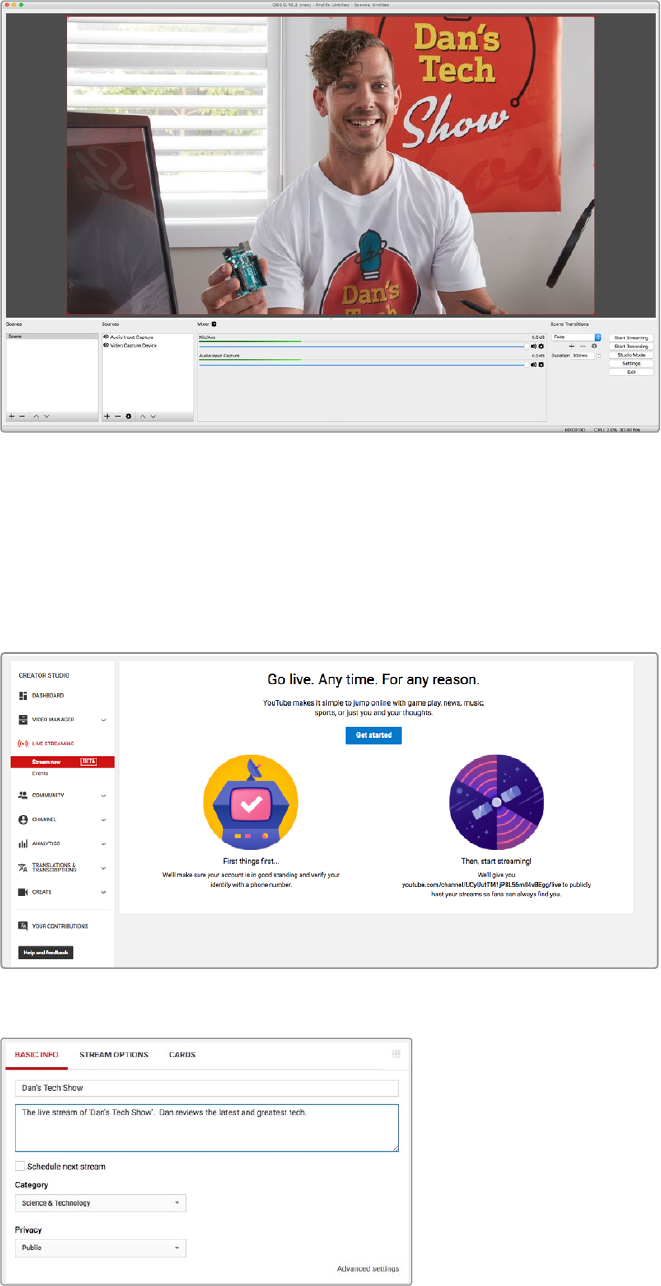Image resolution: width=661 pixels, height=1286 pixels.
Task: Click Start Streaming in OBS
Action: point(632,338)
